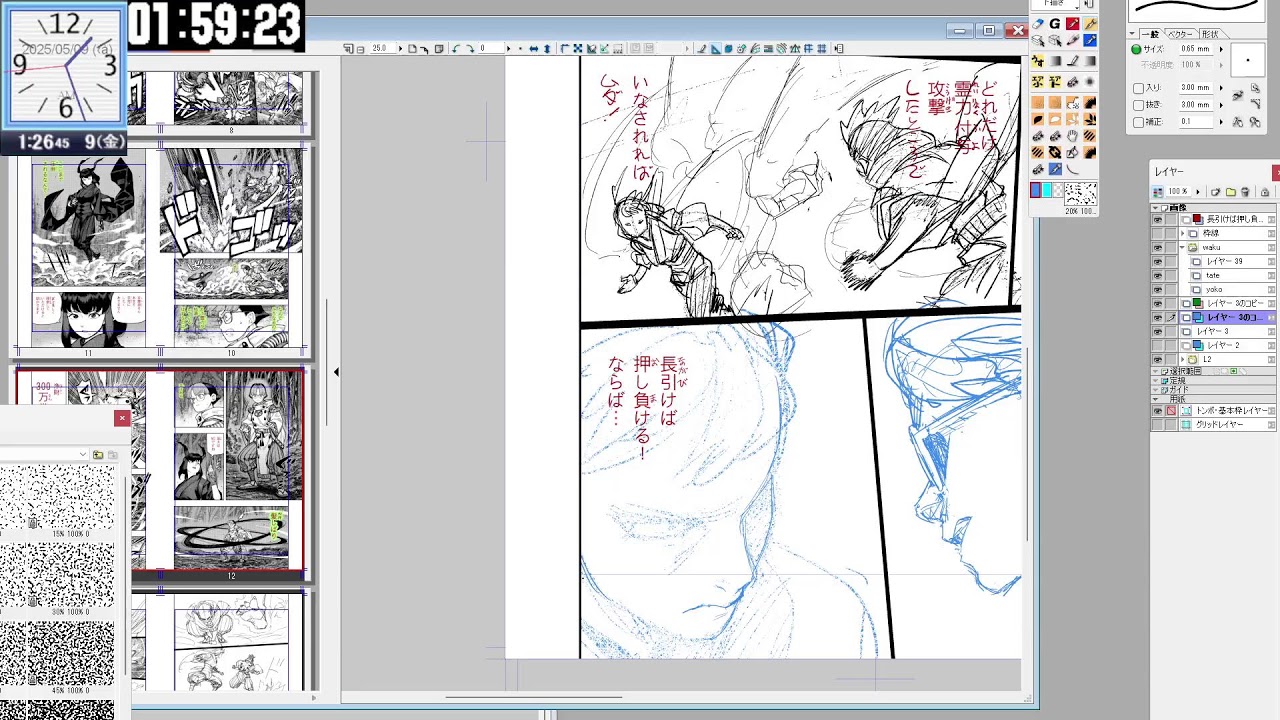1280x720 pixels.
Task: Toggle visibility of the waku folder
Action: point(1157,247)
